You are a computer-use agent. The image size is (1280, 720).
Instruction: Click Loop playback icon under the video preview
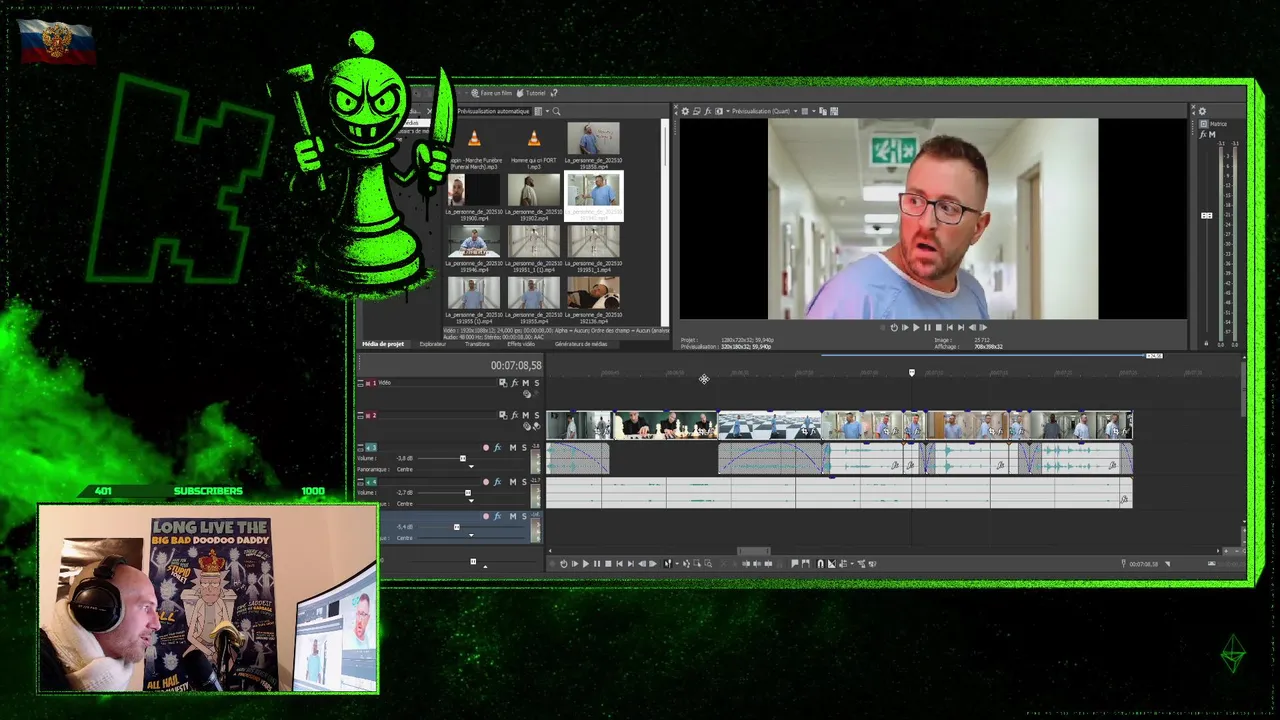pos(894,327)
